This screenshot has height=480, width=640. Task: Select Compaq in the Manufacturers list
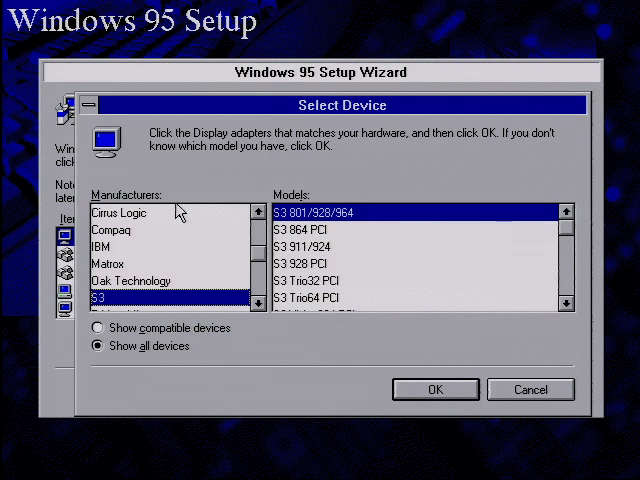click(170, 230)
